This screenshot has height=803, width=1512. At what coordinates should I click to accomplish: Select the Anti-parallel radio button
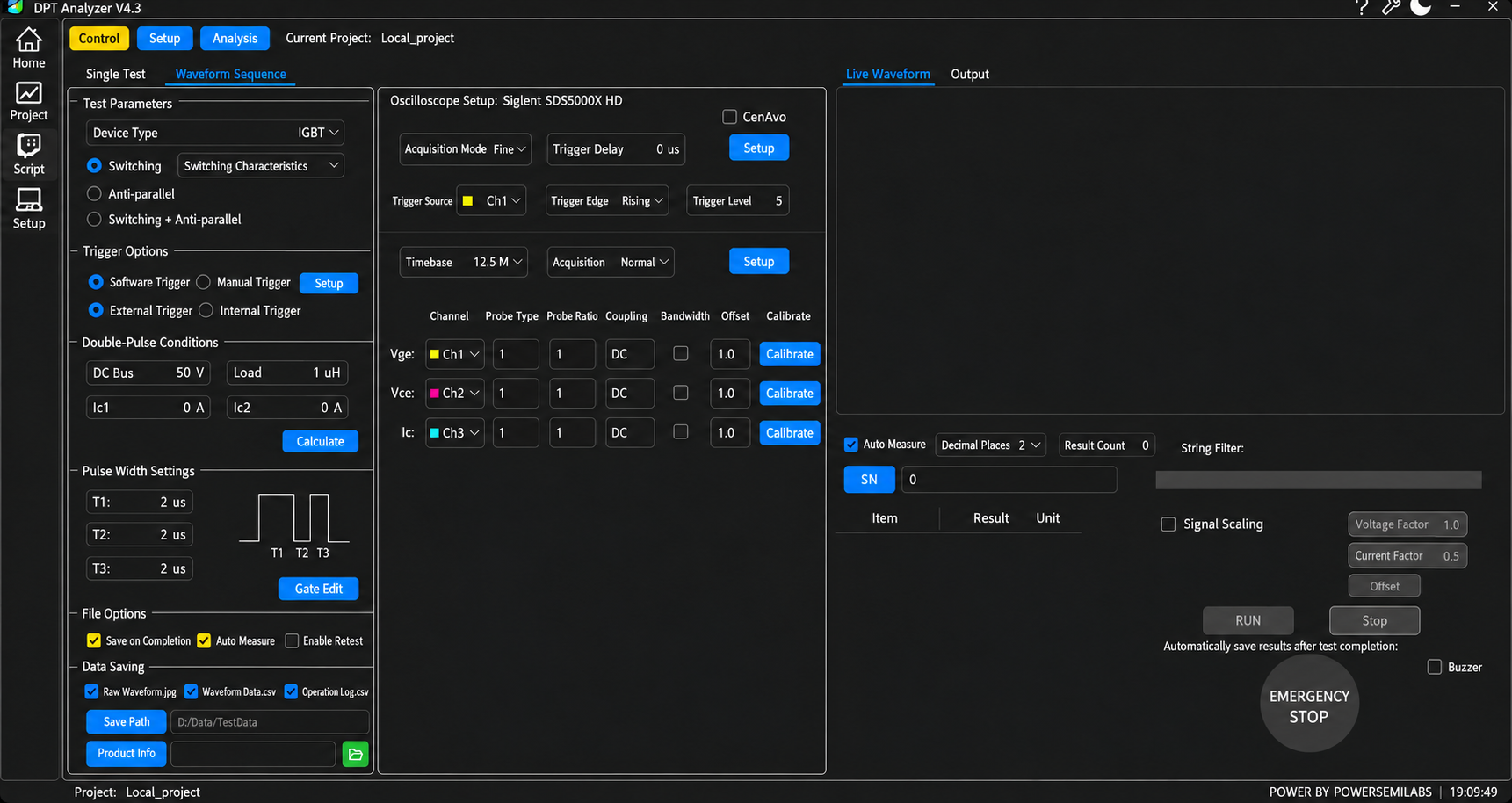[x=94, y=193]
